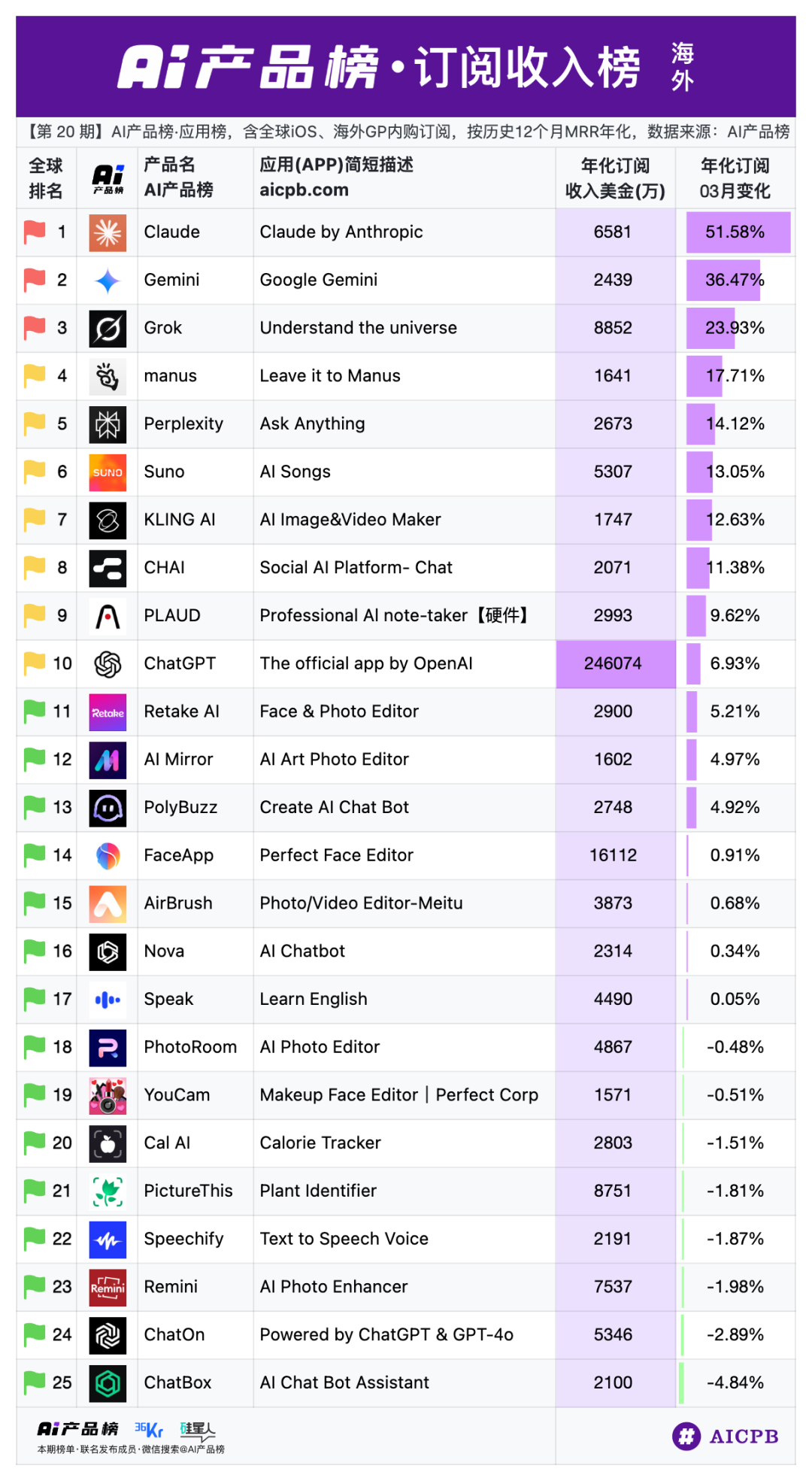
Task: Click the aicpb.com link in header
Action: click(304, 190)
